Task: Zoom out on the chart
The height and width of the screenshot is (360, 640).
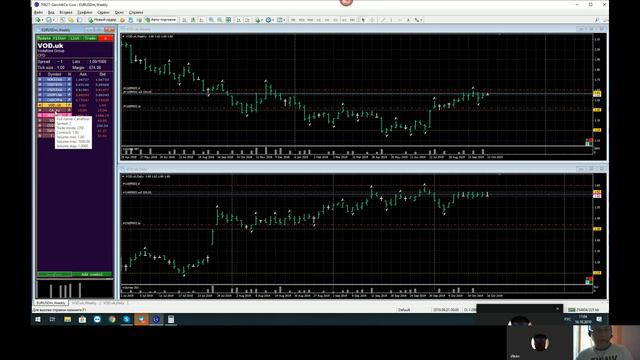Action: point(220,20)
